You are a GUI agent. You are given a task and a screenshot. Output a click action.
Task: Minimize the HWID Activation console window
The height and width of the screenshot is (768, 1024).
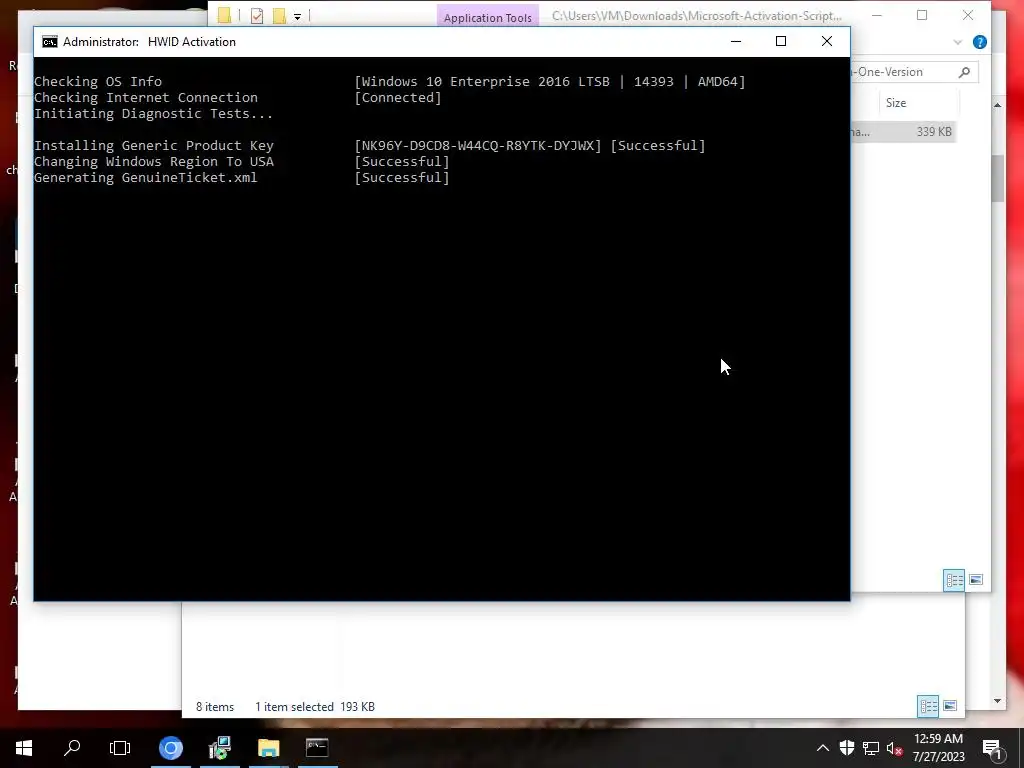point(736,41)
